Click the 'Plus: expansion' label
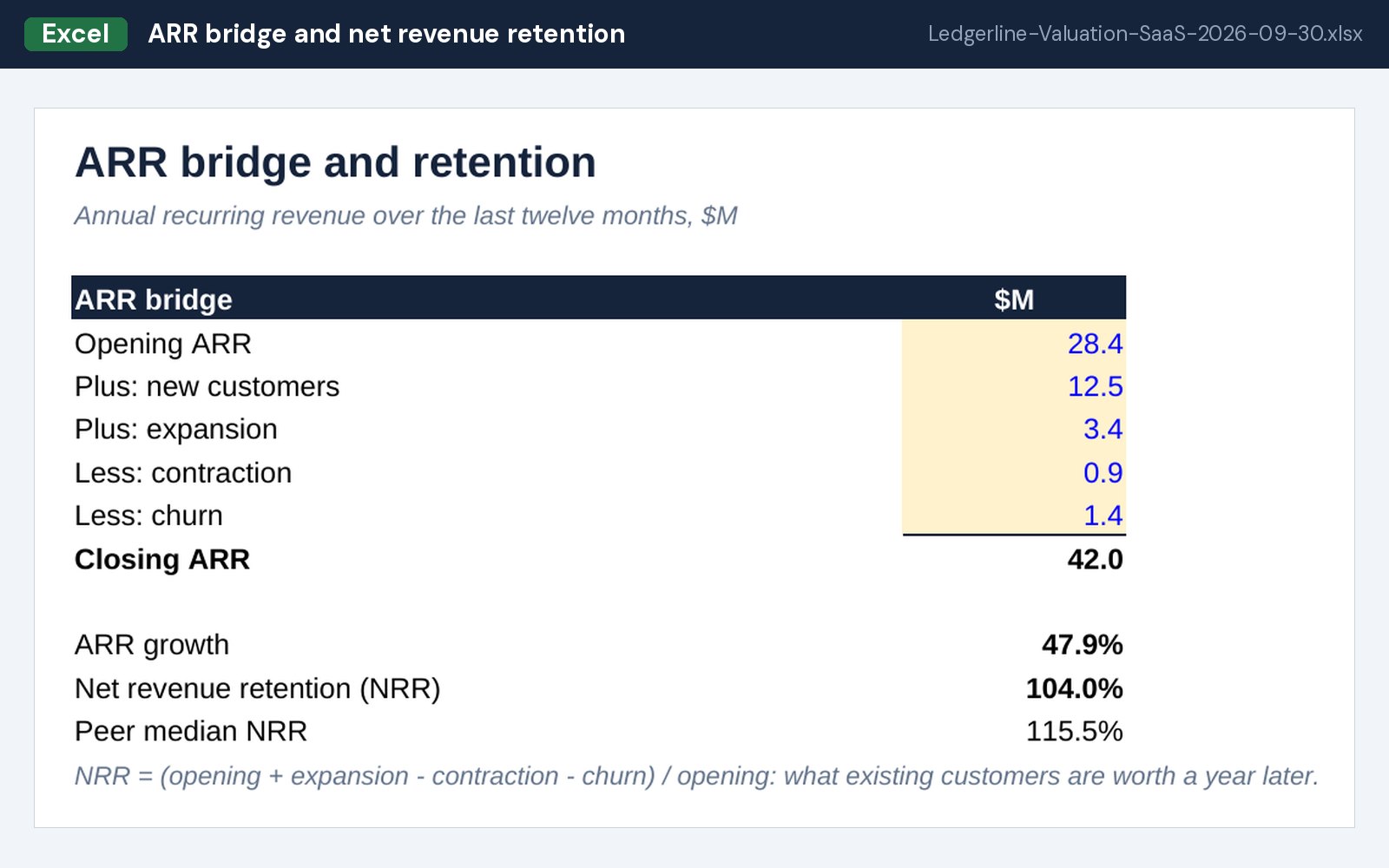Screen dimensions: 1389x868 pyautogui.click(x=176, y=429)
